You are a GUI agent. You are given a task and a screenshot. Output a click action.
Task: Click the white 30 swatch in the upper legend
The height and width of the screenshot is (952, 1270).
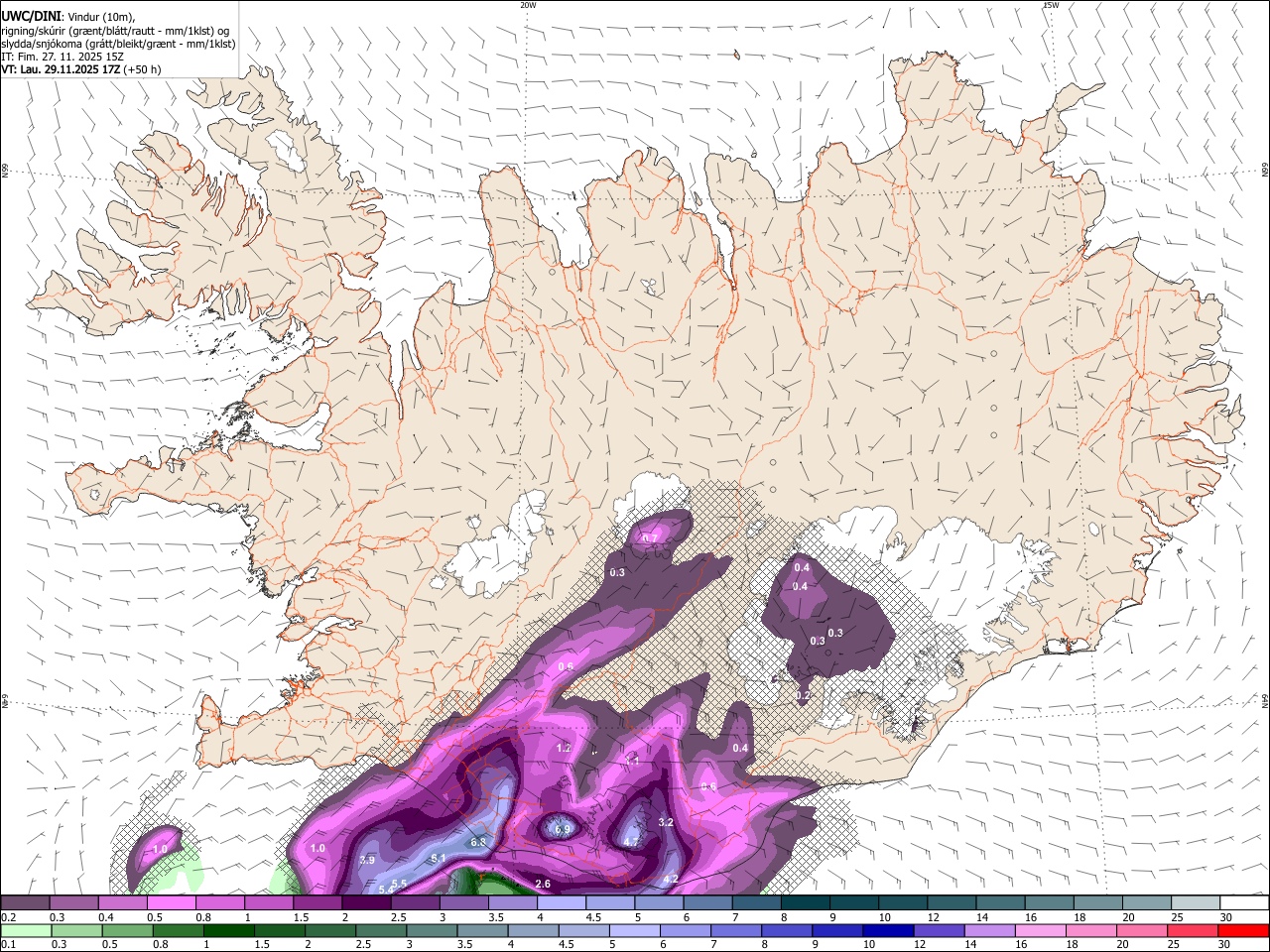pos(1245,902)
